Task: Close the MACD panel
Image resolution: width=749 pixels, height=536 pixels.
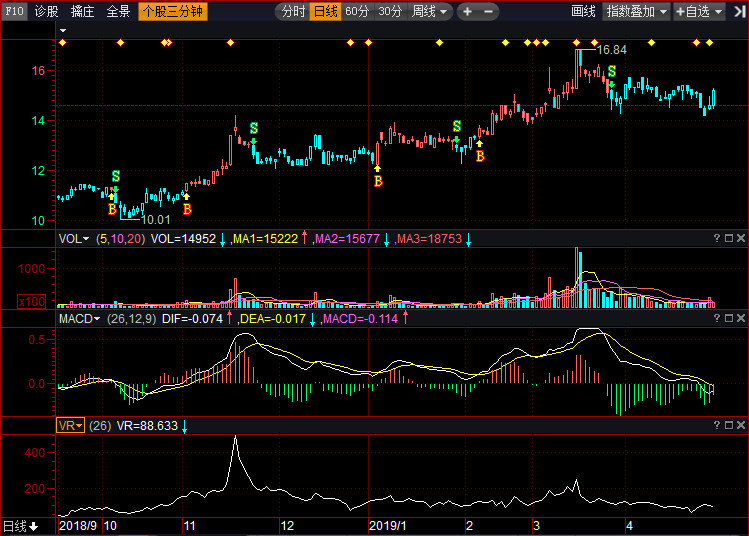Action: 741,318
